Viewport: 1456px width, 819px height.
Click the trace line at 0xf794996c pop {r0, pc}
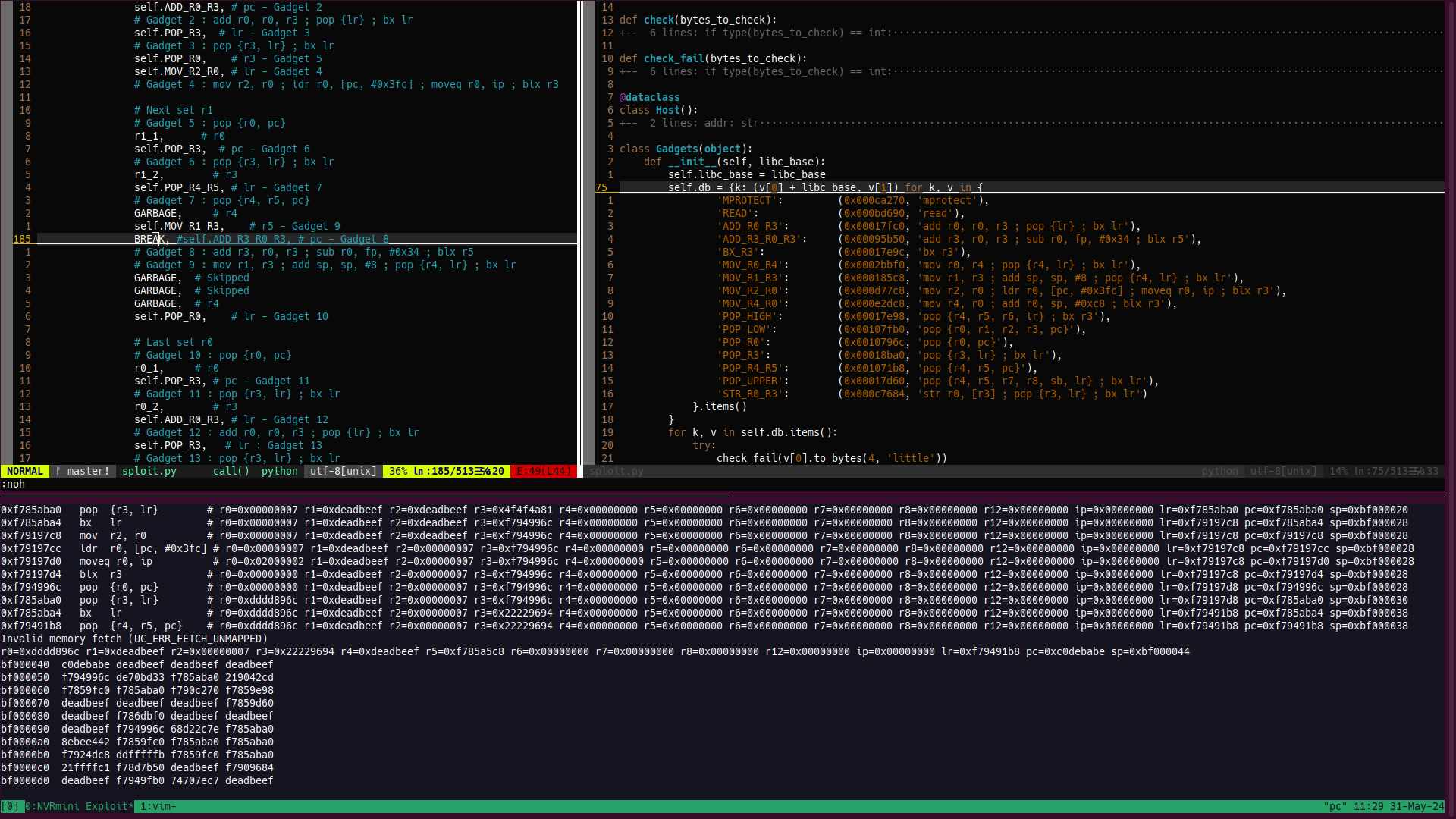[704, 587]
